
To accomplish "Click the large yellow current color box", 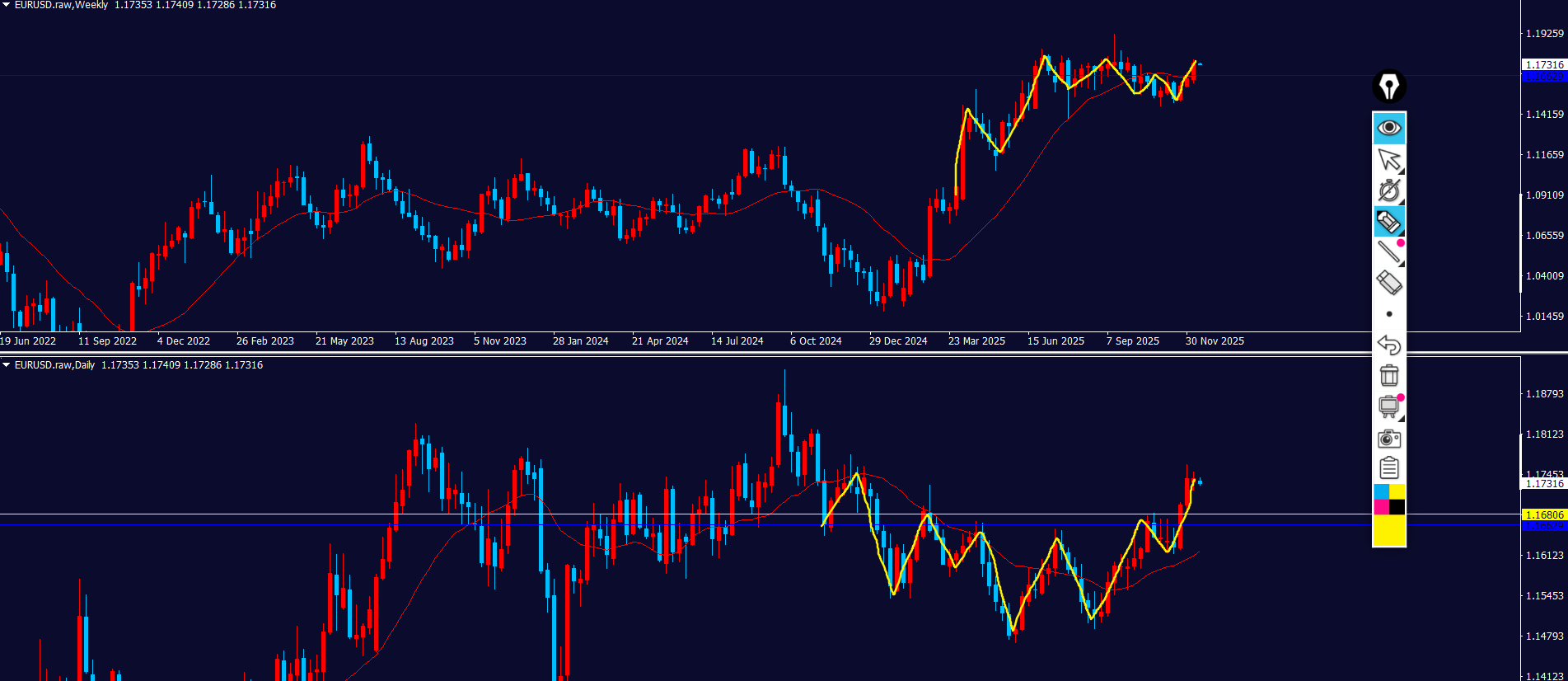I will click(x=1389, y=530).
